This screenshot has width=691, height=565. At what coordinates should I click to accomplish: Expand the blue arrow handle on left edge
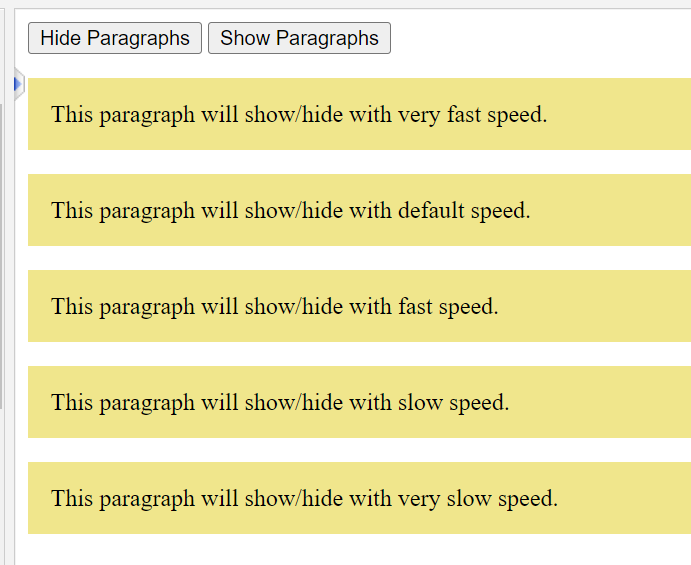pyautogui.click(x=18, y=85)
